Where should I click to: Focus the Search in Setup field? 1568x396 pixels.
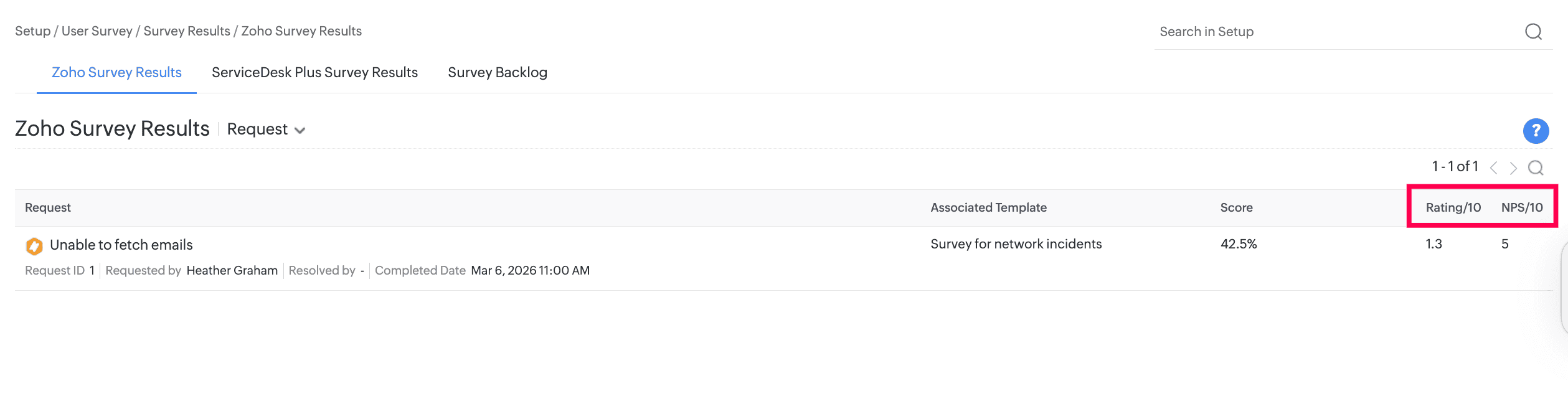pyautogui.click(x=1333, y=32)
